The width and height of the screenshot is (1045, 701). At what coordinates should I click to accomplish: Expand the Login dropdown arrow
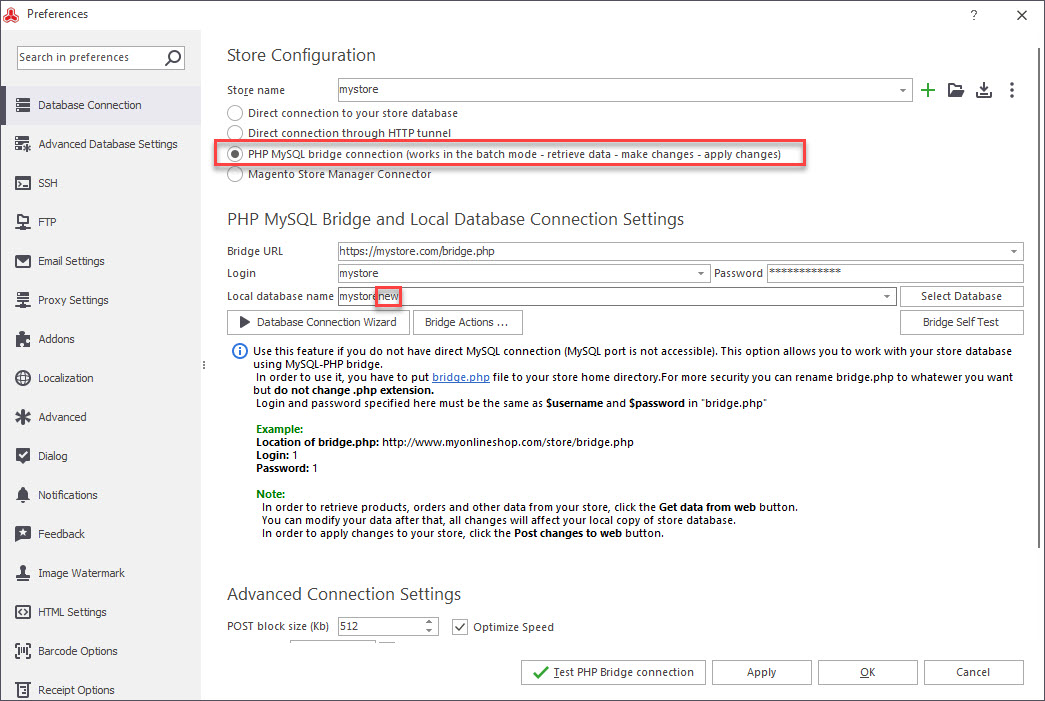tap(700, 273)
